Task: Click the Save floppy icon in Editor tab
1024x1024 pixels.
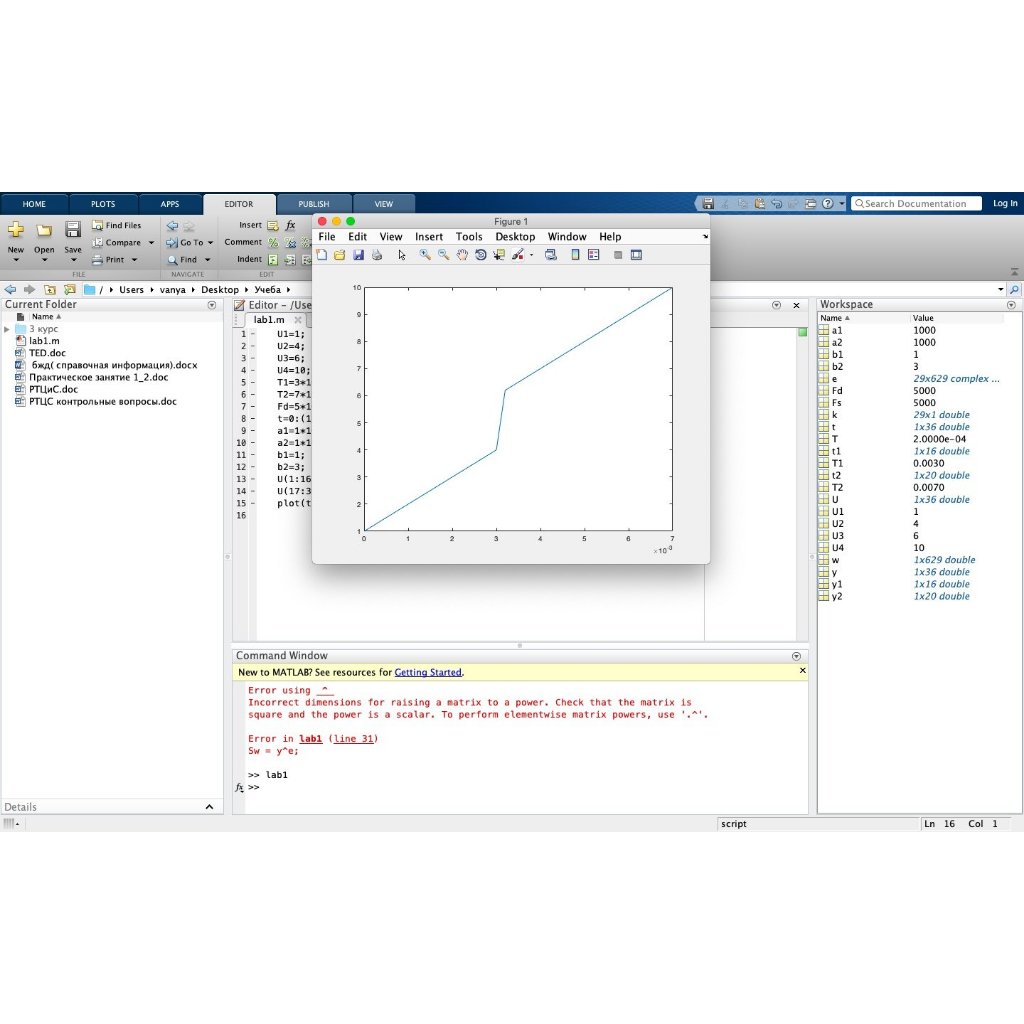Action: coord(72,229)
